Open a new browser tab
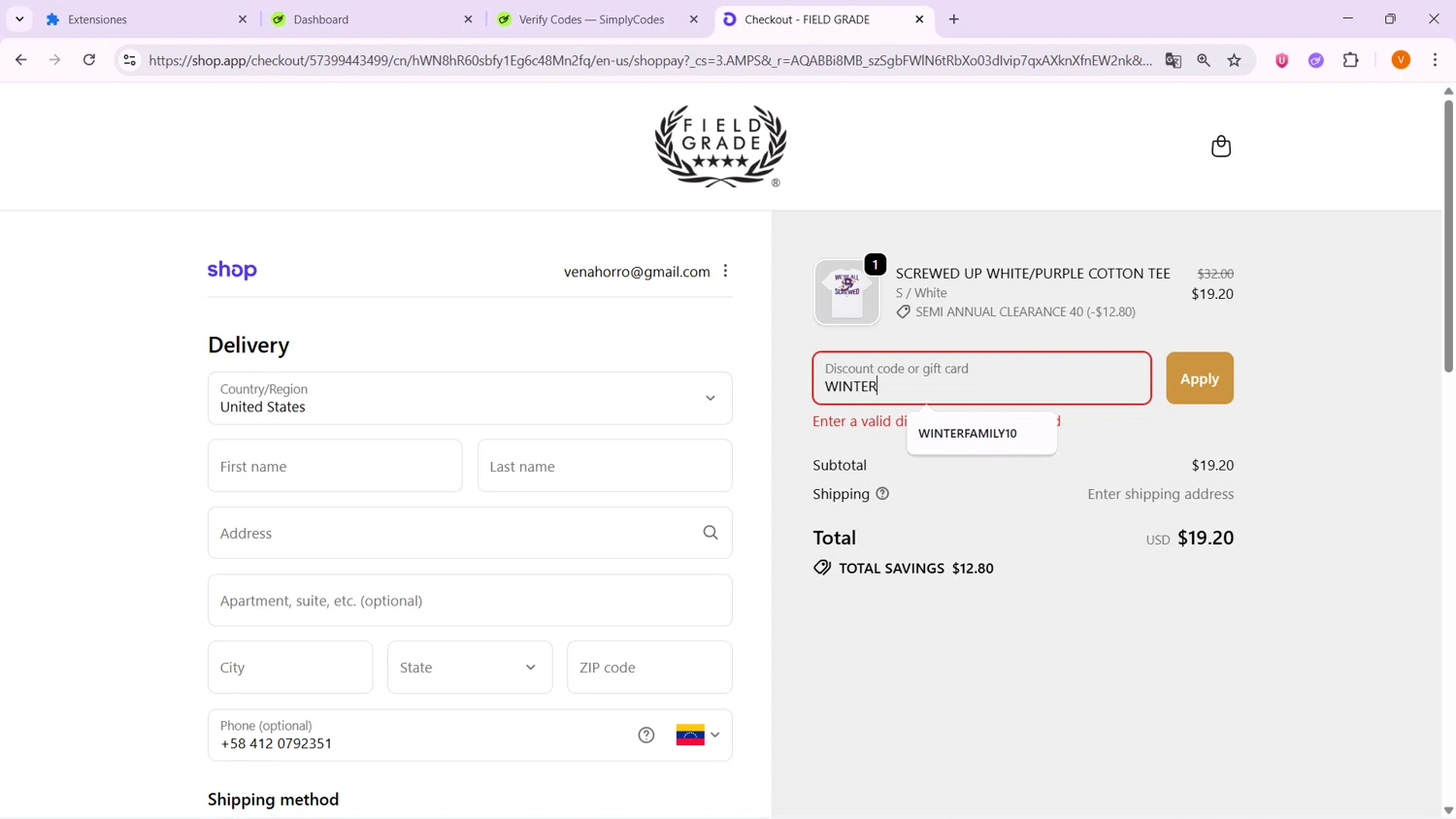The height and width of the screenshot is (819, 1456). 954,19
